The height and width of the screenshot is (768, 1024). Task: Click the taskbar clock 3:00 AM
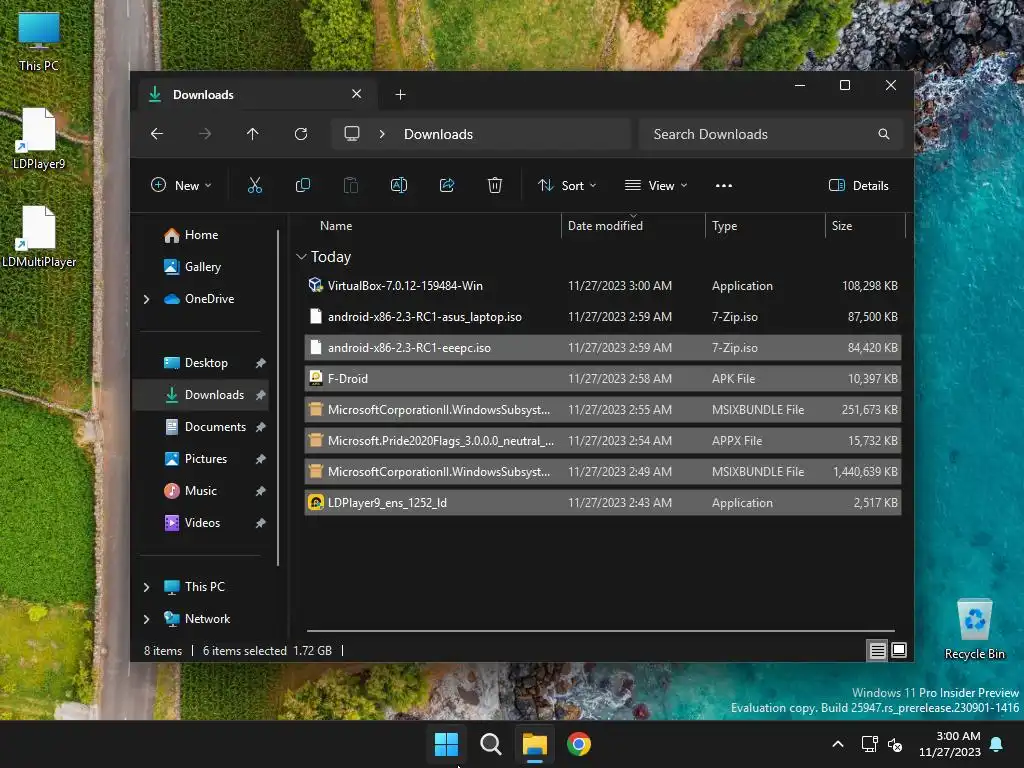950,744
